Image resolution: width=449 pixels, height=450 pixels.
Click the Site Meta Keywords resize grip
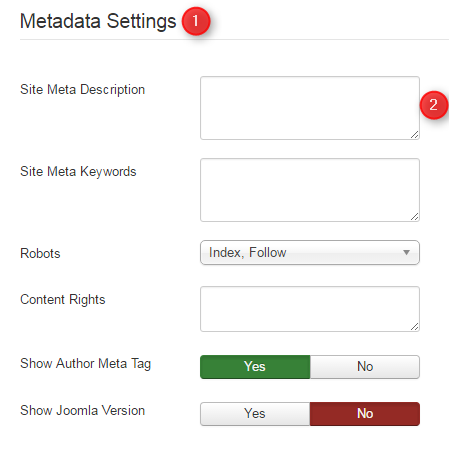[x=414, y=217]
